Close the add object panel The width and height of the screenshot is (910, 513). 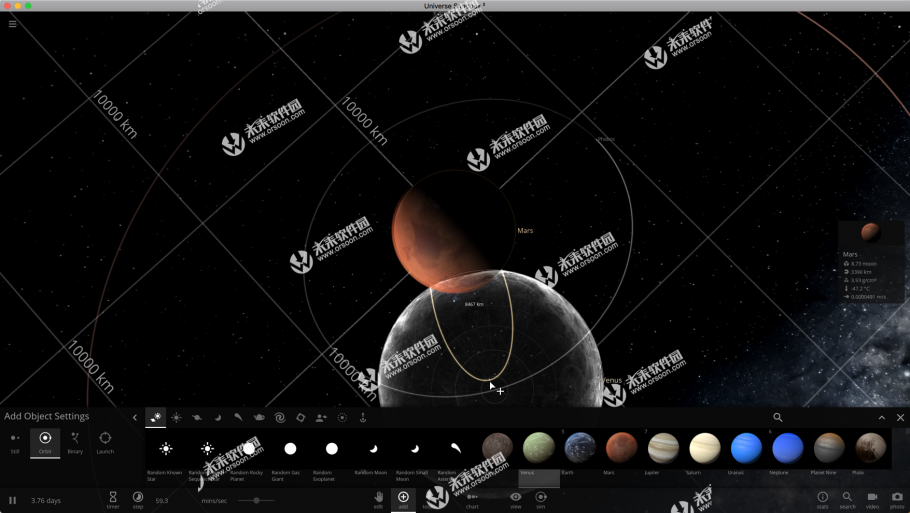tap(900, 417)
